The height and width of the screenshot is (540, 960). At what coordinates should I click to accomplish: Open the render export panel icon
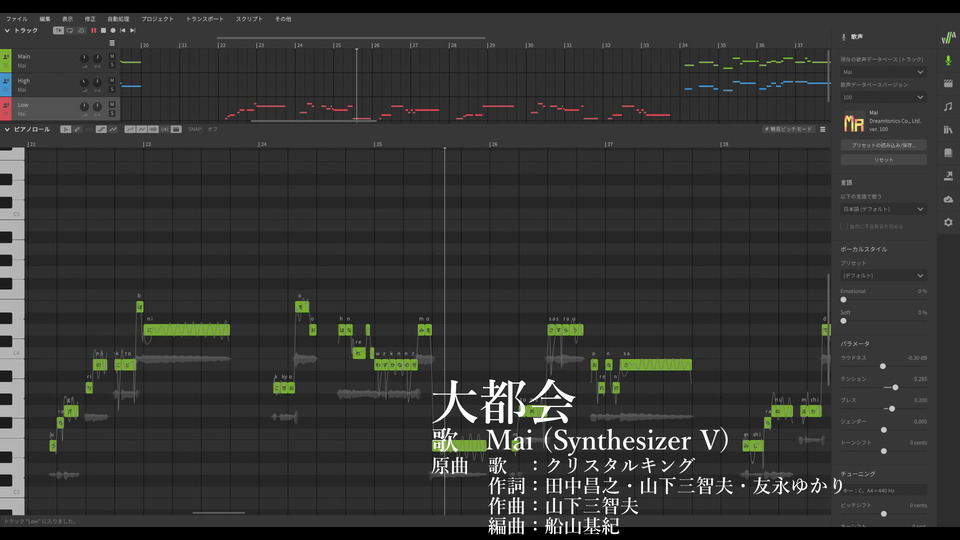948,176
